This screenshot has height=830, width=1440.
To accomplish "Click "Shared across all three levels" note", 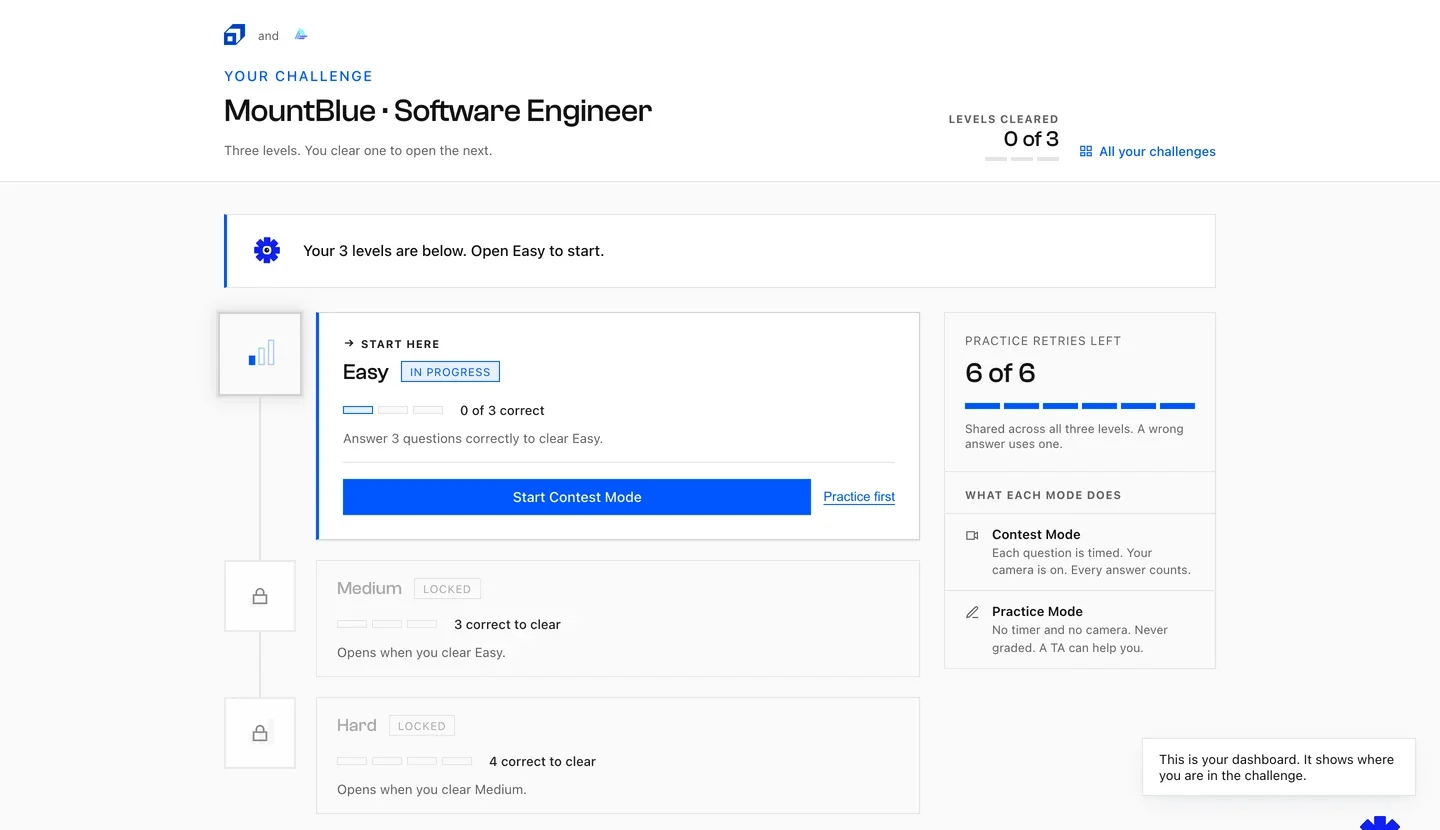I will 1074,436.
